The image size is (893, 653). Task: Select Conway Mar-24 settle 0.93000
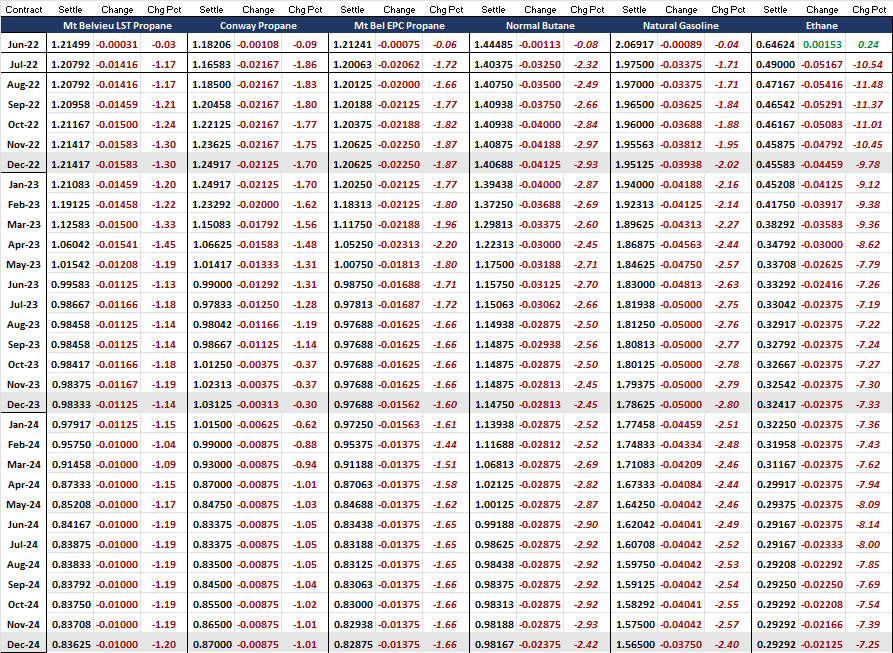pos(212,465)
